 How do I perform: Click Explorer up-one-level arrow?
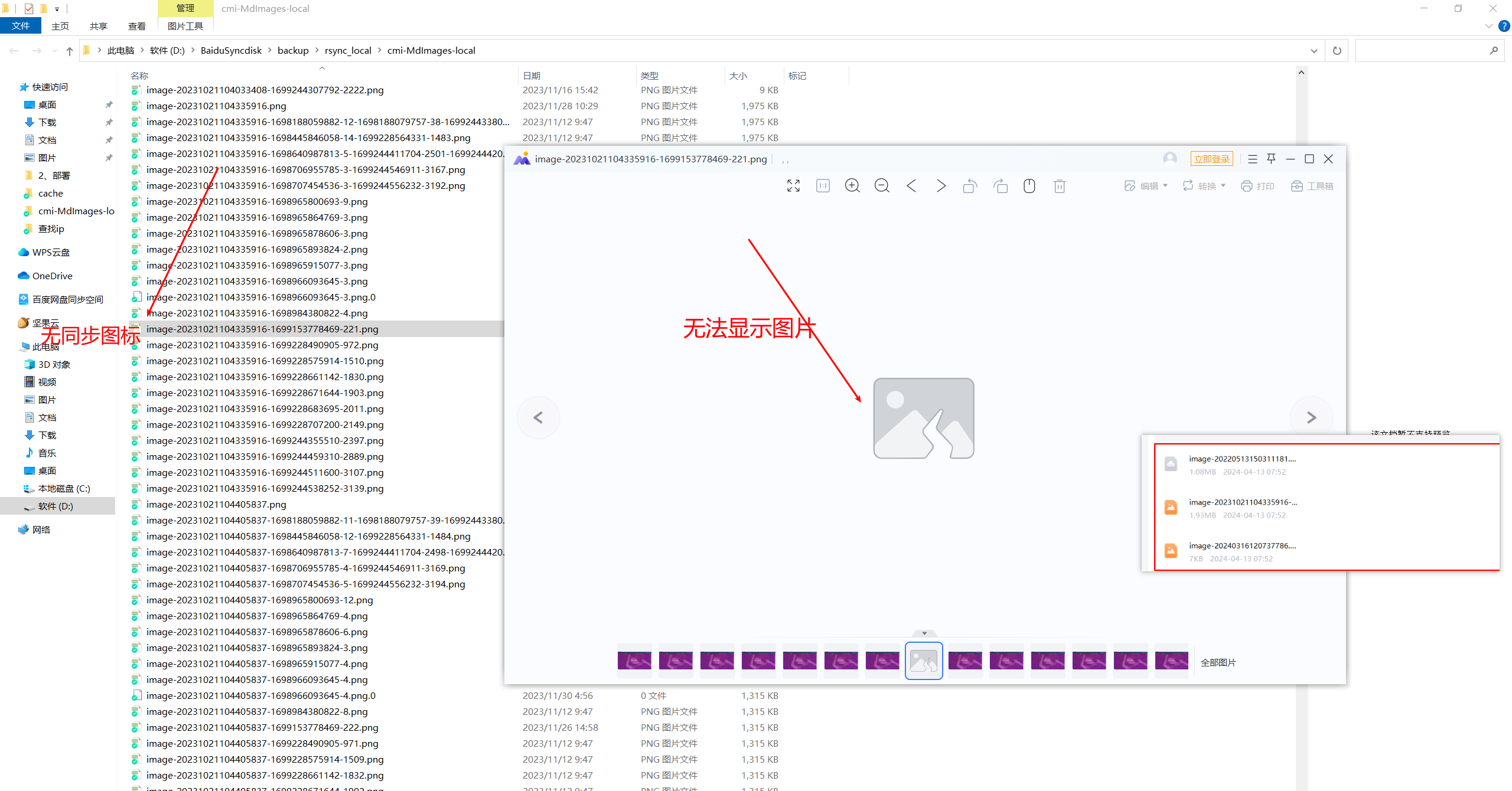[70, 51]
